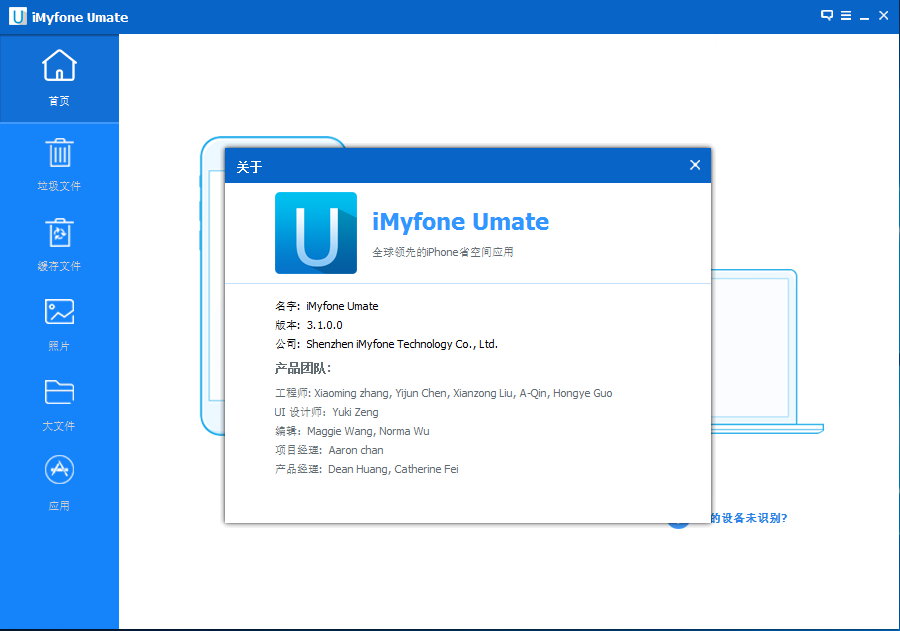Screen dimensions: 900x631
Task: Go to the Photos (照片) section
Action: [x=59, y=324]
